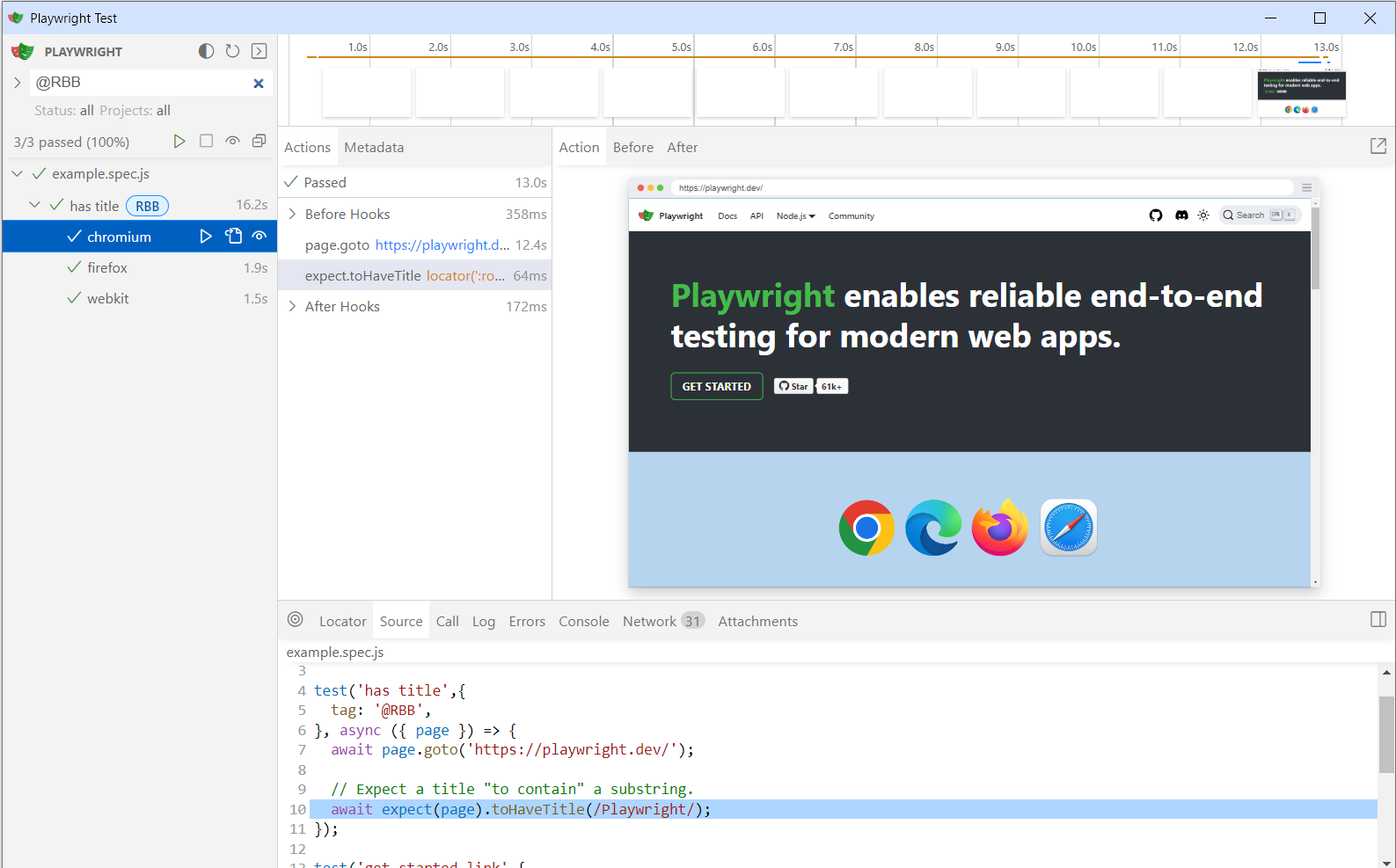The height and width of the screenshot is (868, 1396).
Task: Select the firefox test entry
Action: [107, 268]
